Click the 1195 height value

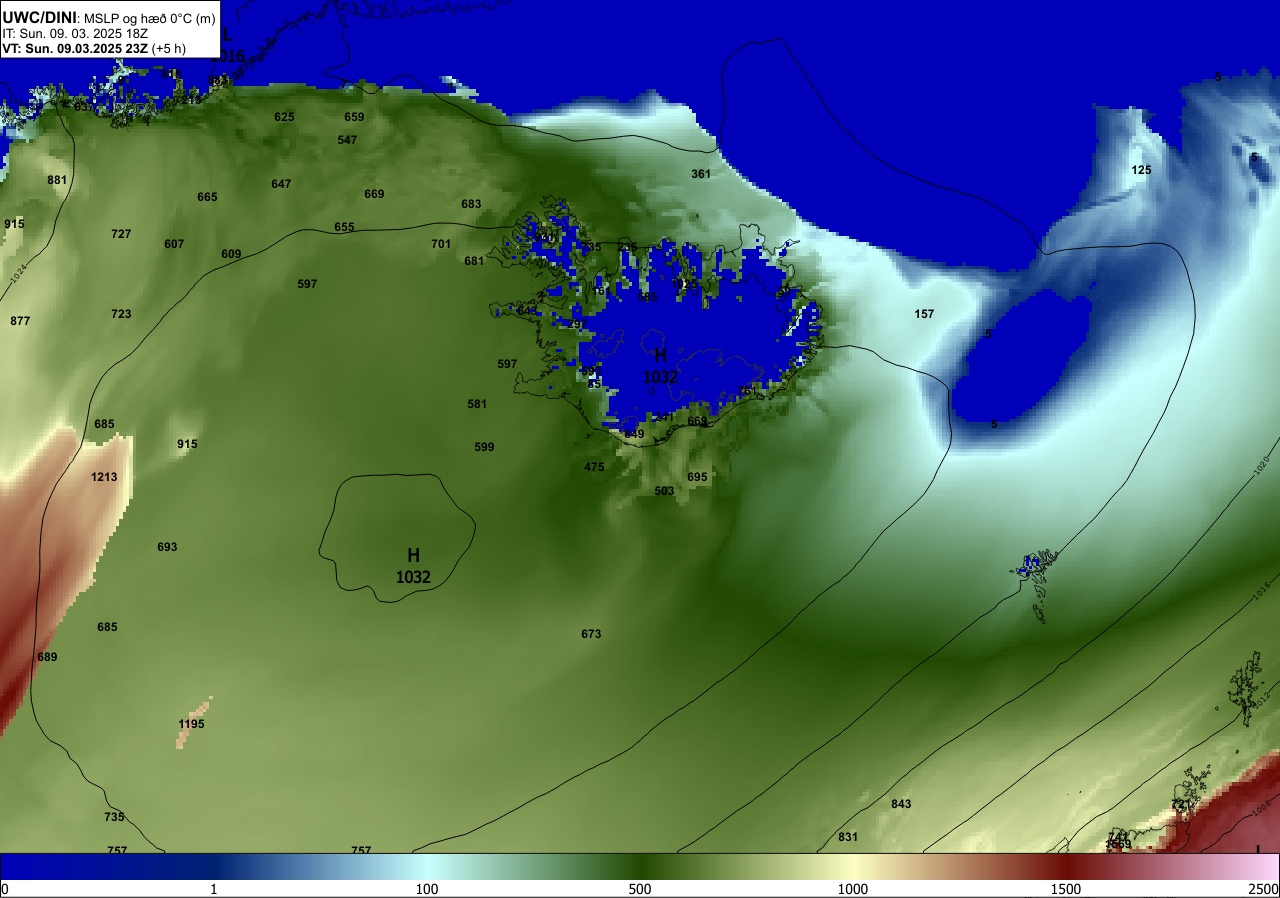click(191, 724)
